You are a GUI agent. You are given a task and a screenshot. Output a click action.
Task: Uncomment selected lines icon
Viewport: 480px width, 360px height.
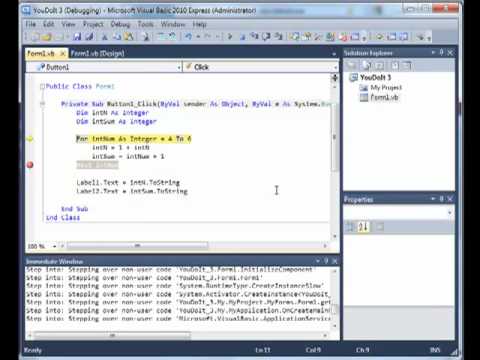pyautogui.click(x=172, y=37)
